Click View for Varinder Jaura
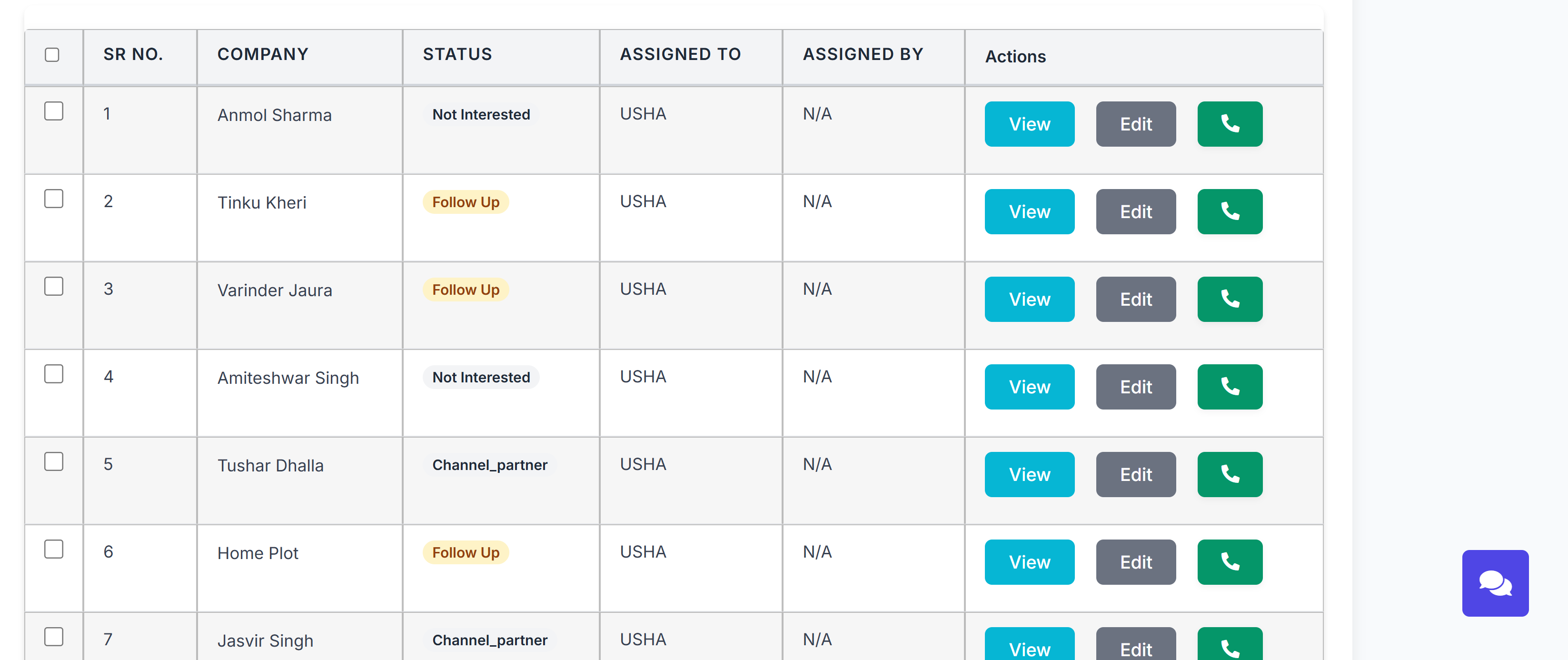This screenshot has width=1568, height=660. pos(1029,299)
